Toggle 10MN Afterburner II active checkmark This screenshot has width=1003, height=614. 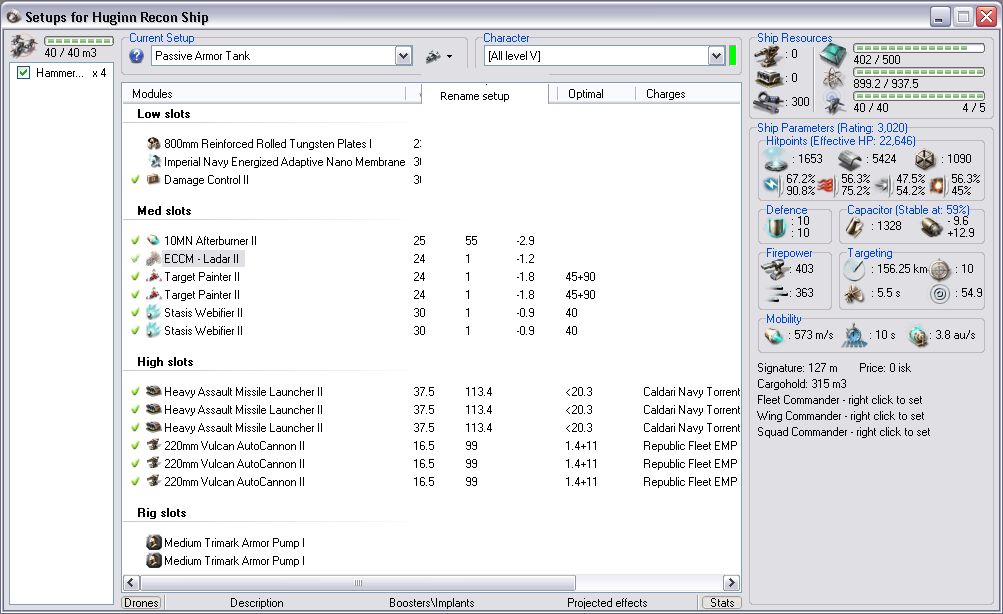pos(135,240)
